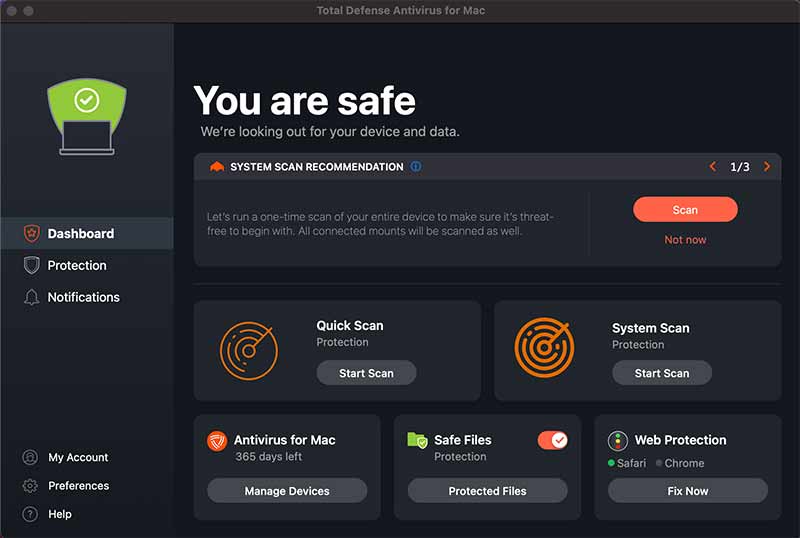
Task: Go to next recommendation with right arrow
Action: pyautogui.click(x=766, y=166)
